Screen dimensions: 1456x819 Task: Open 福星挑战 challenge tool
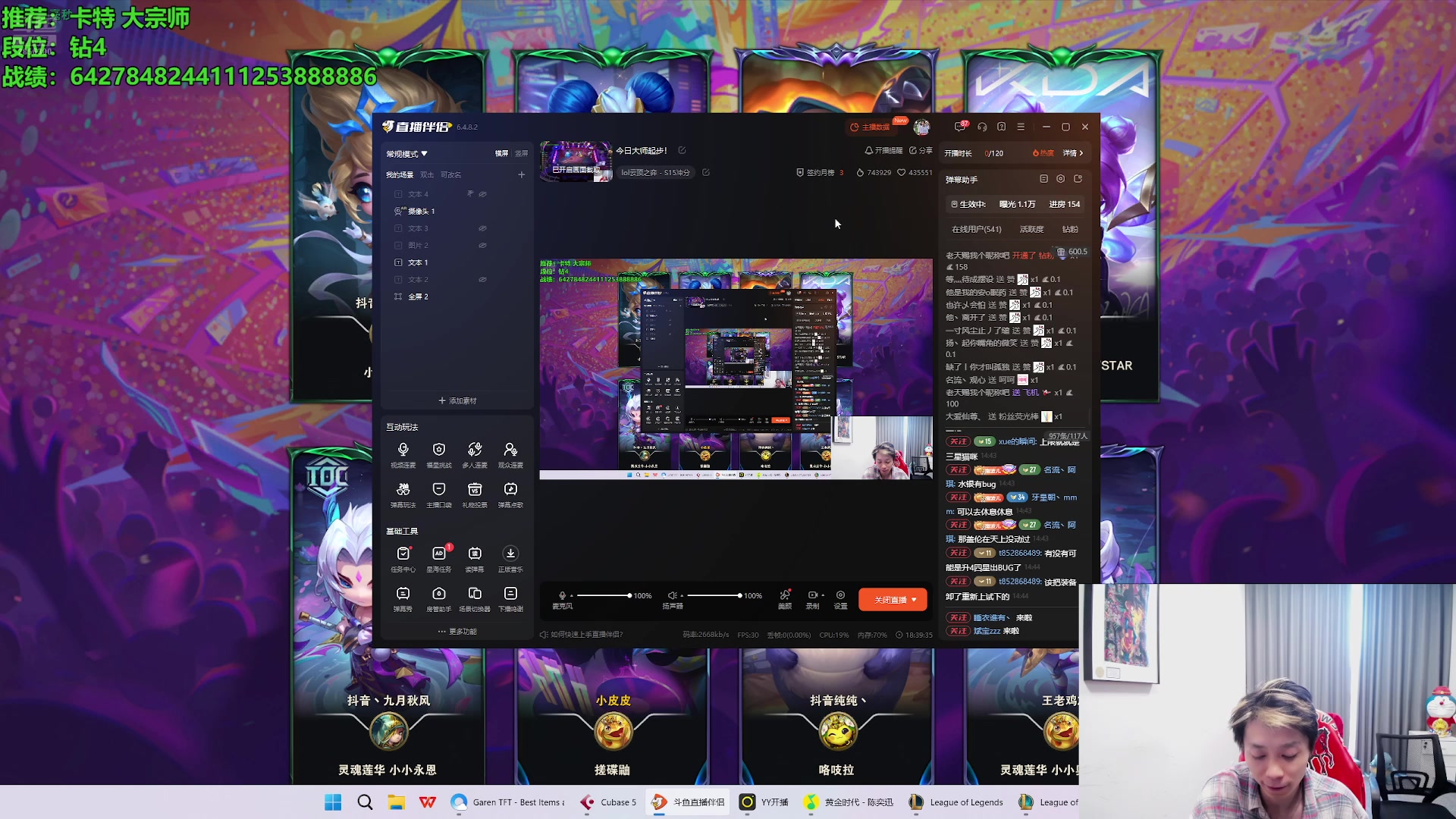pyautogui.click(x=438, y=455)
